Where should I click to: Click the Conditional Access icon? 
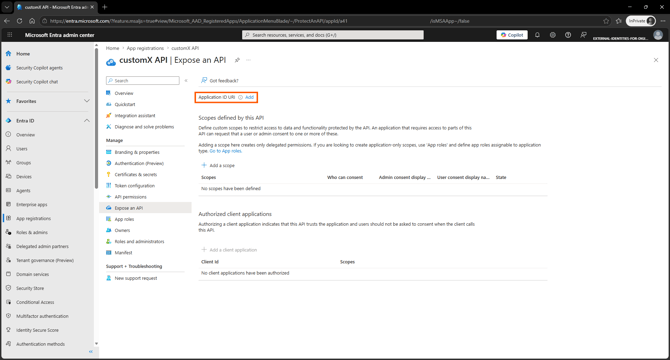click(8, 302)
